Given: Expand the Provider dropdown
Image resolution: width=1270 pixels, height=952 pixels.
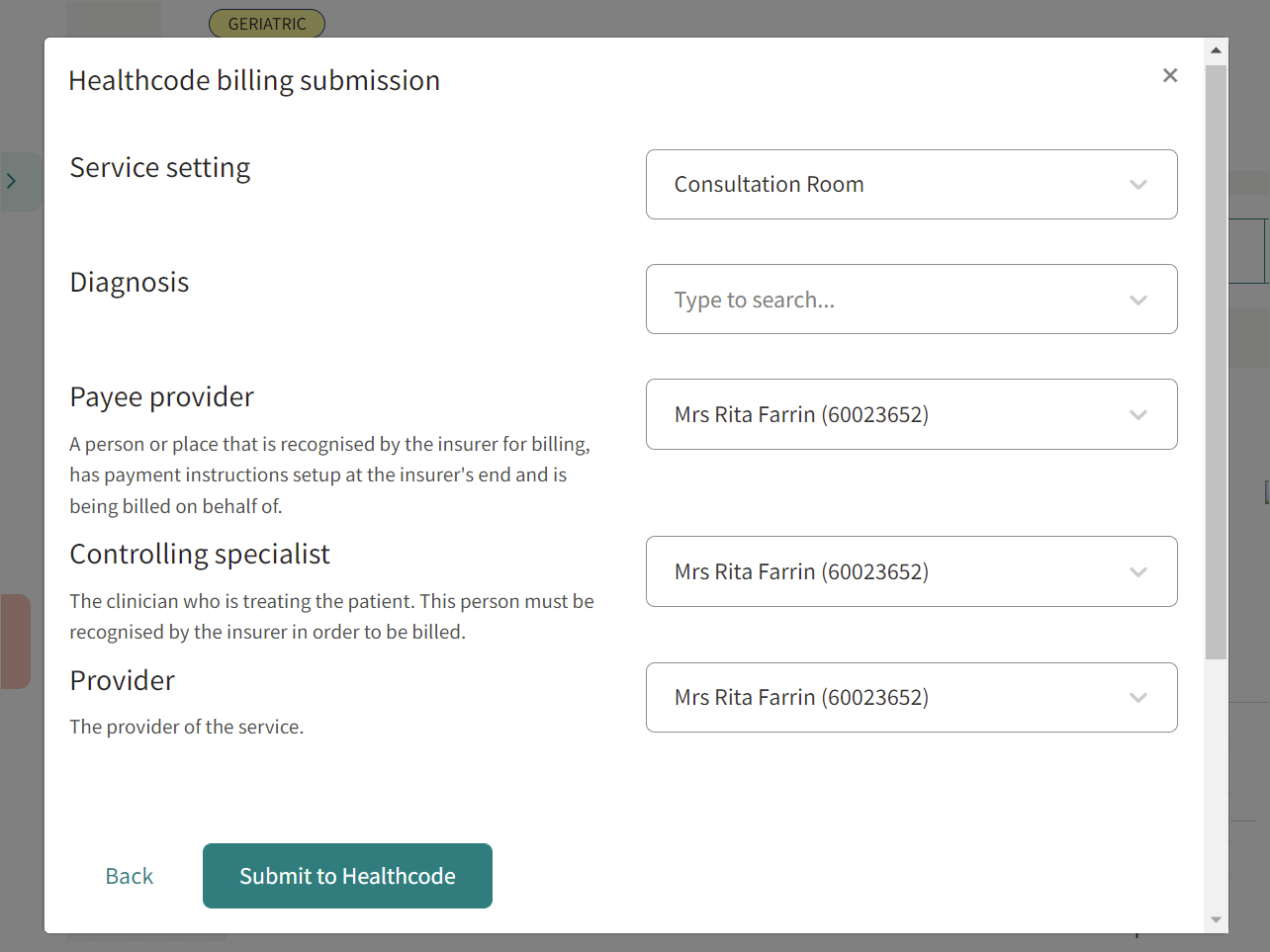Looking at the screenshot, I should coord(911,698).
